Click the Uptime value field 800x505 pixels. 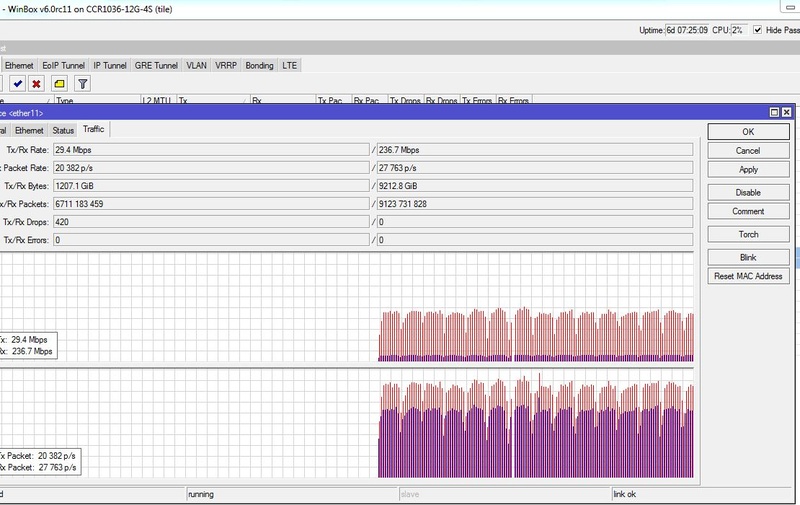(688, 30)
